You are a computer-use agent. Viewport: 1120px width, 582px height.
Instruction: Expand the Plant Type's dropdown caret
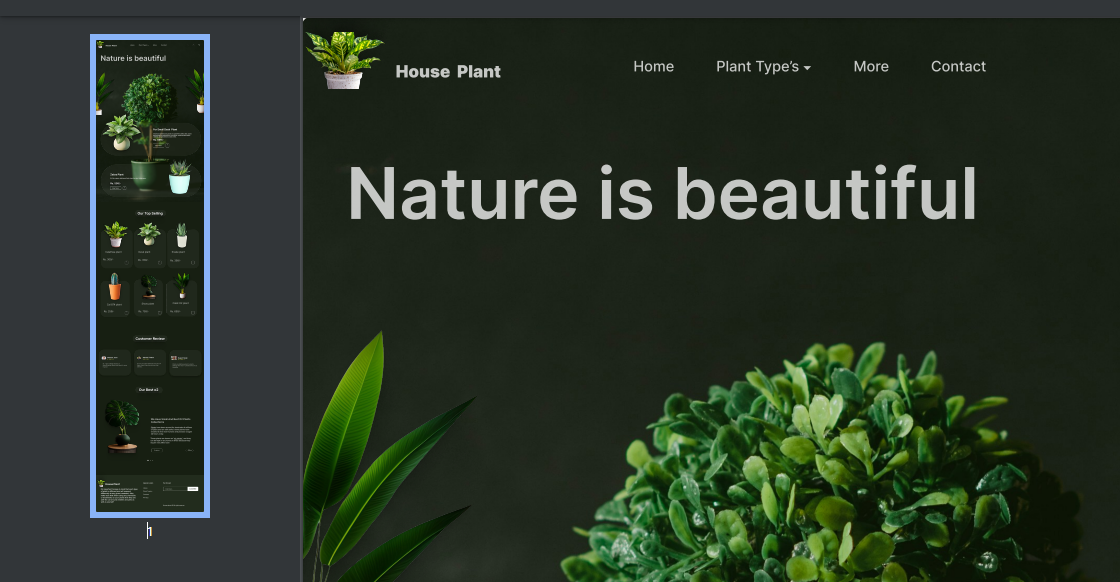pos(807,68)
